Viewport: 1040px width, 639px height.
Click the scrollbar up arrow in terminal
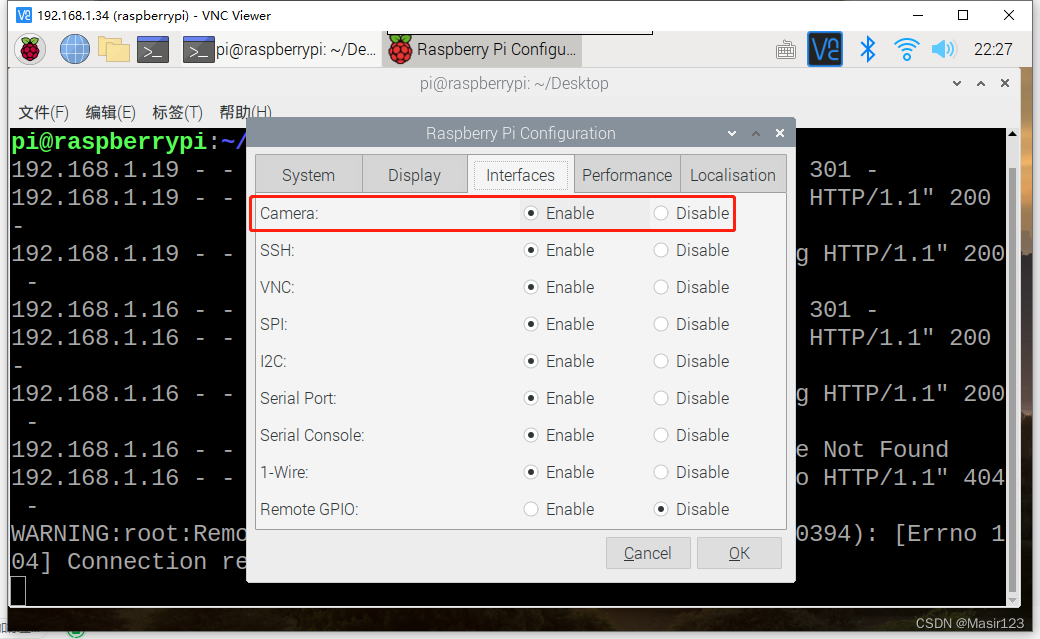pyautogui.click(x=1012, y=133)
